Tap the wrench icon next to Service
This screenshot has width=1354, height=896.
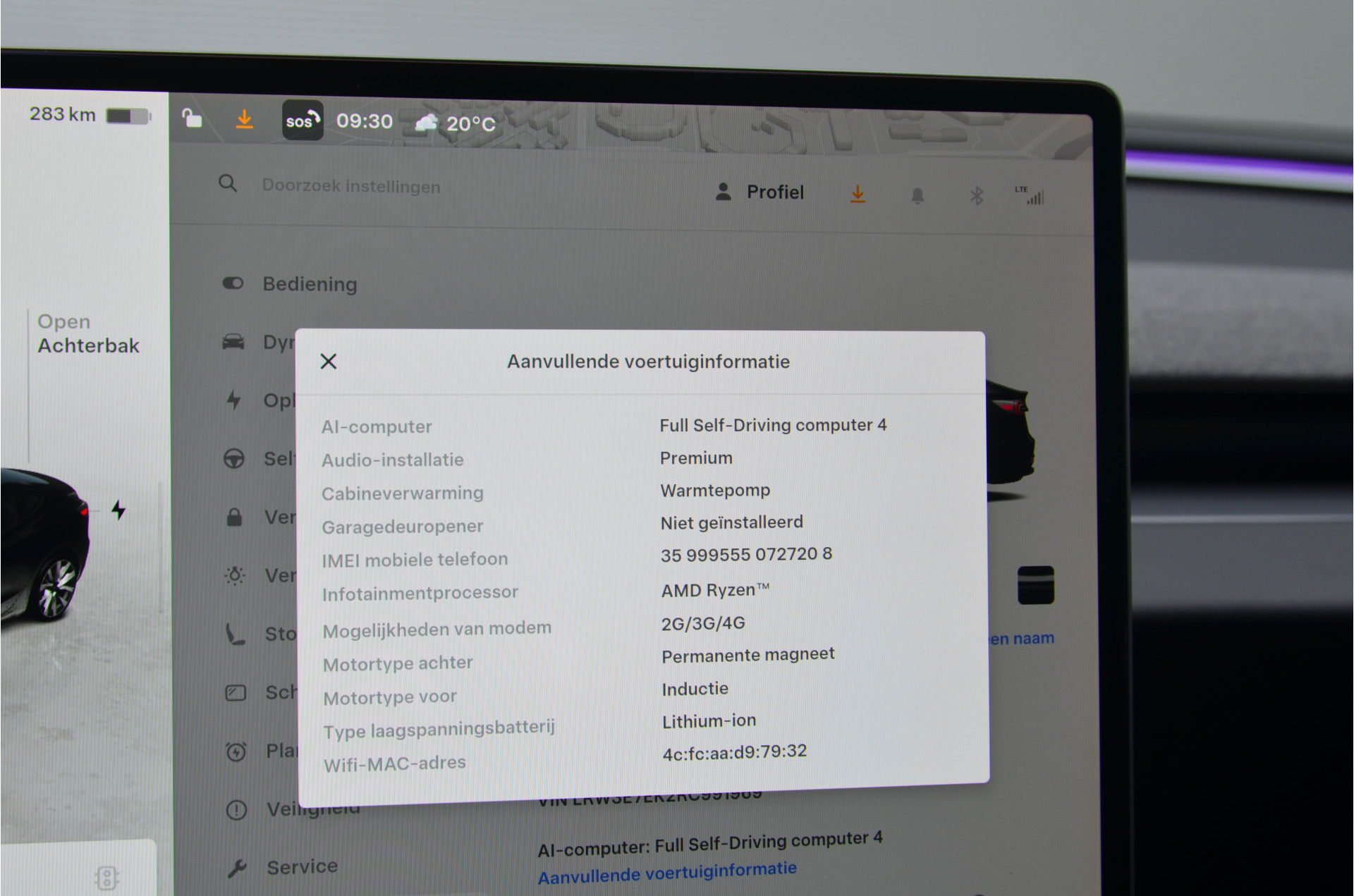[x=237, y=869]
